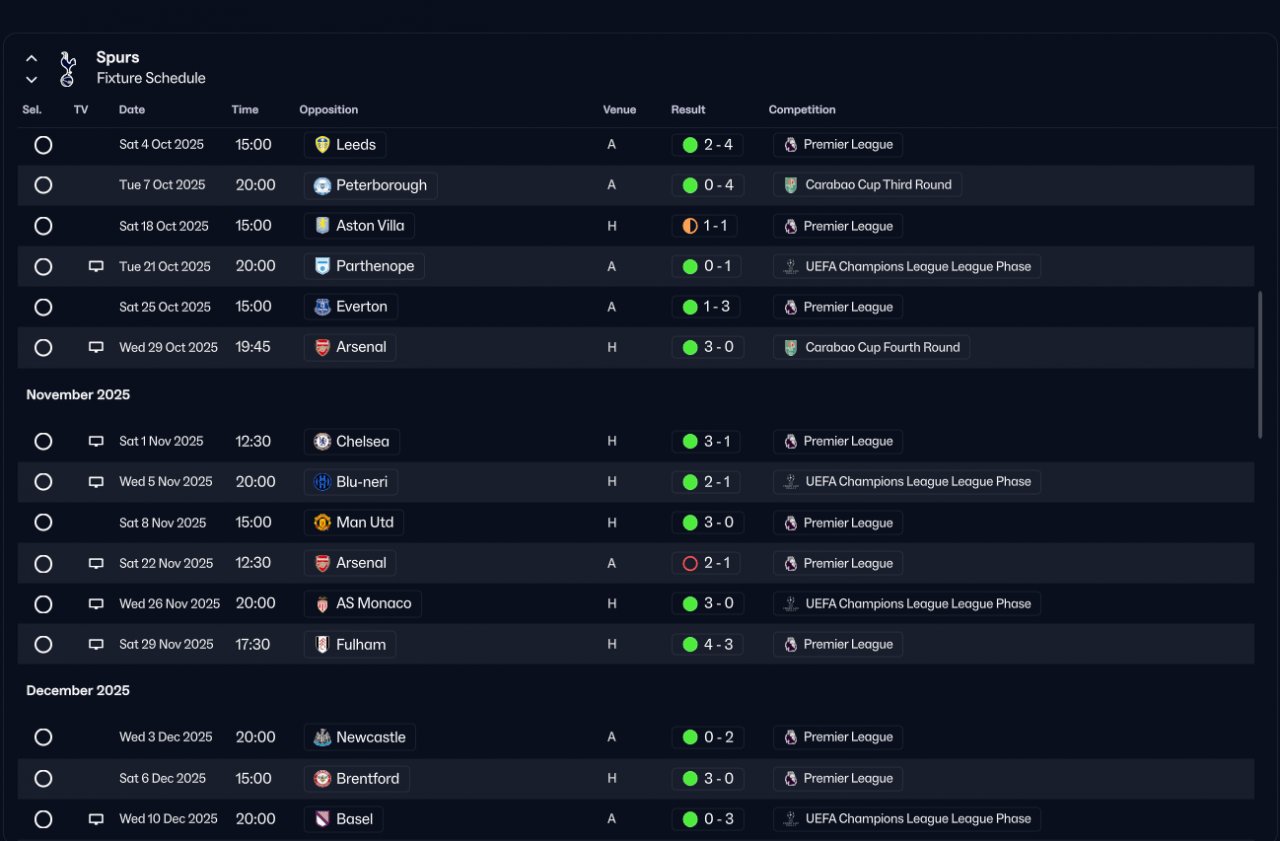Sort by the Competition column header
This screenshot has width=1280, height=841.
tap(802, 110)
